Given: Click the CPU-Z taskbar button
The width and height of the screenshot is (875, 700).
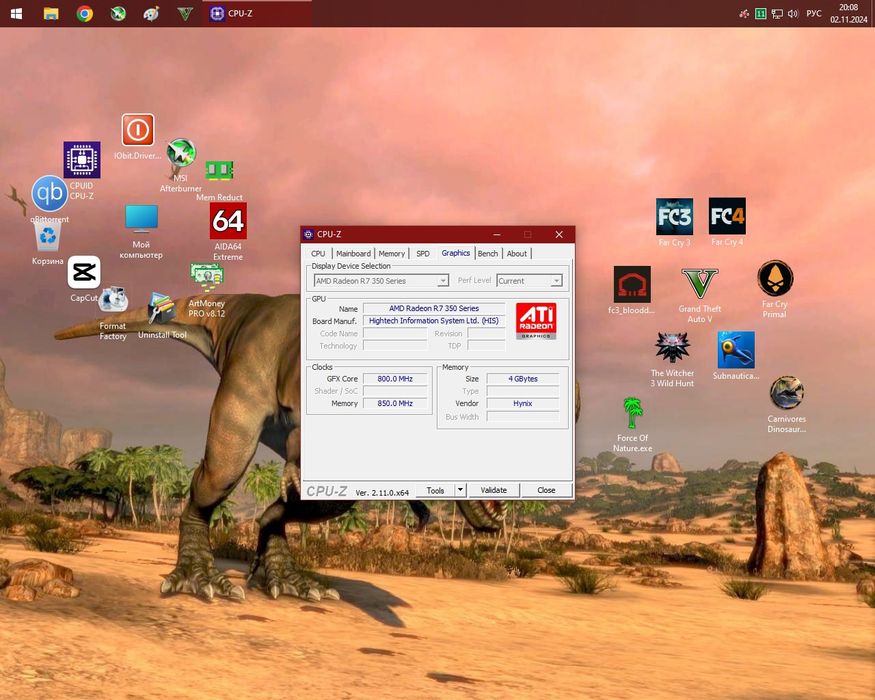Looking at the screenshot, I should (257, 13).
